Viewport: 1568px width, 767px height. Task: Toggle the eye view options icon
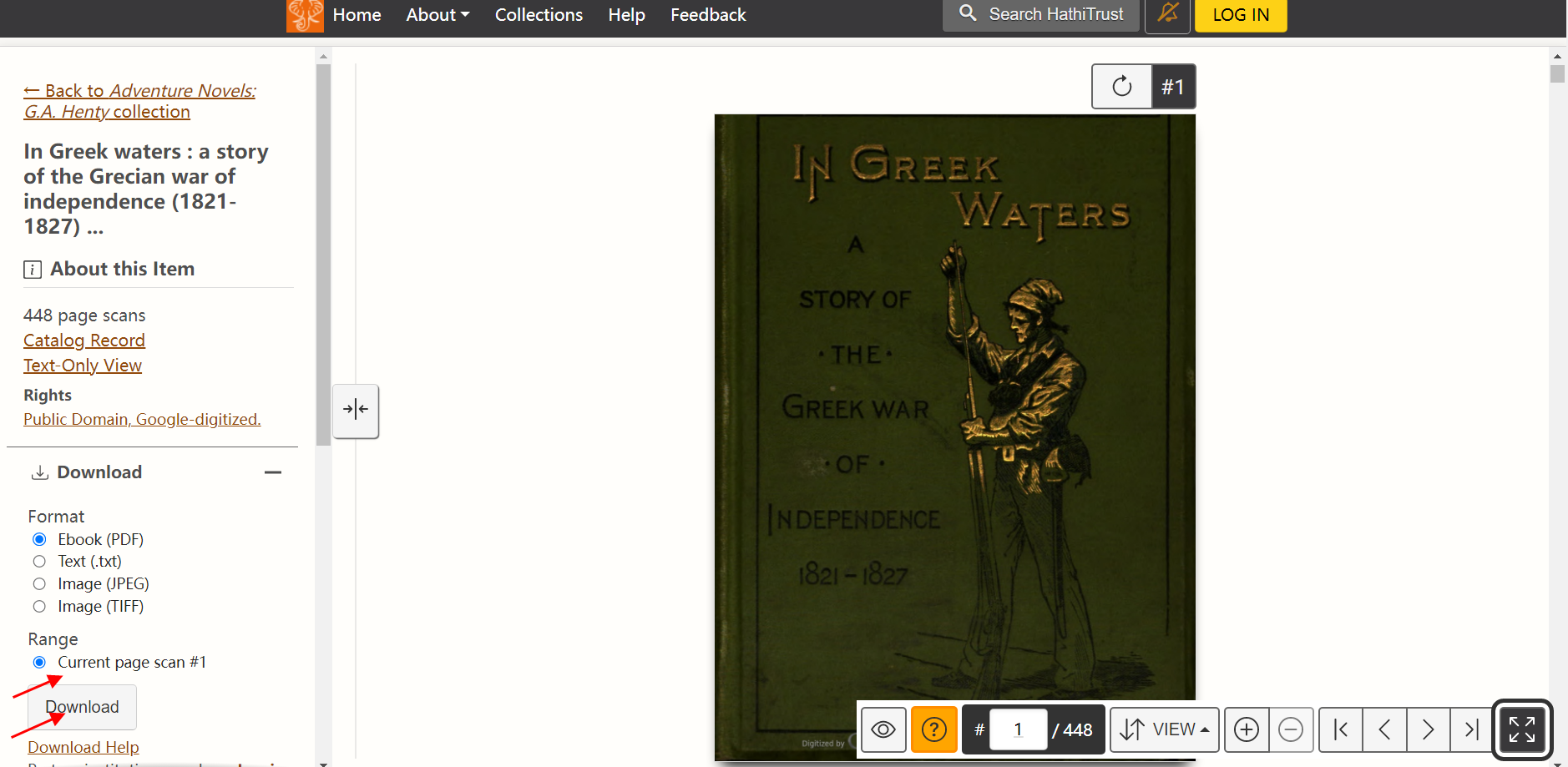[883, 729]
